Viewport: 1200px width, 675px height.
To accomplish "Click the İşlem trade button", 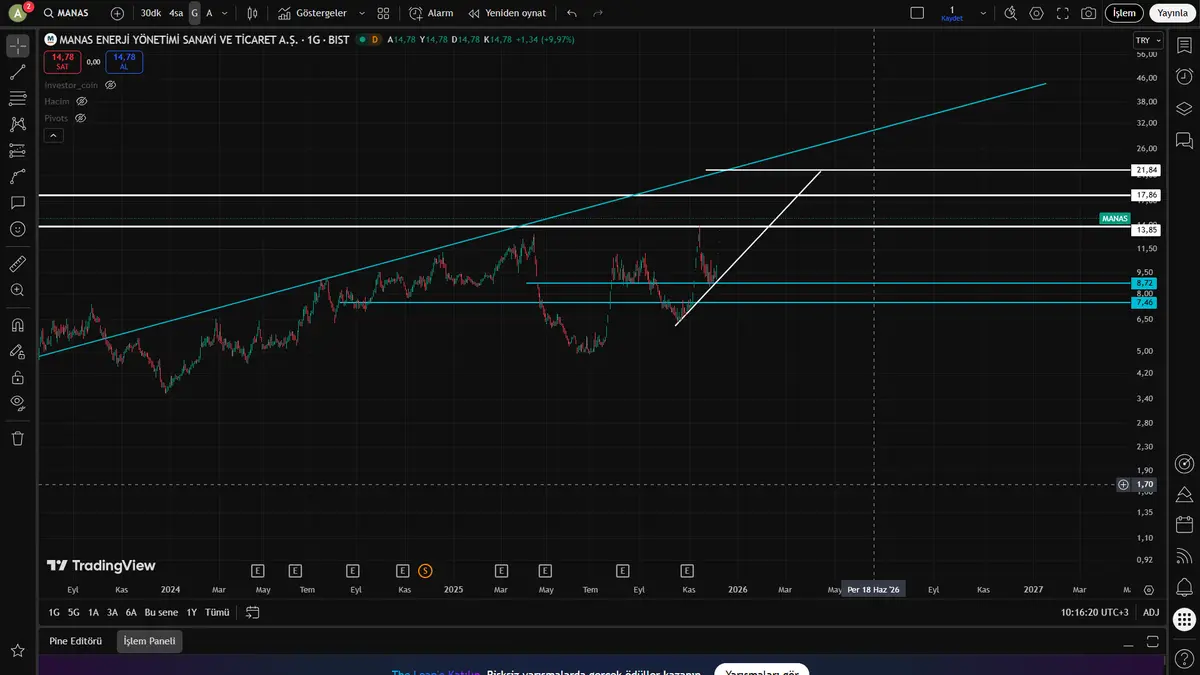I will click(1125, 13).
